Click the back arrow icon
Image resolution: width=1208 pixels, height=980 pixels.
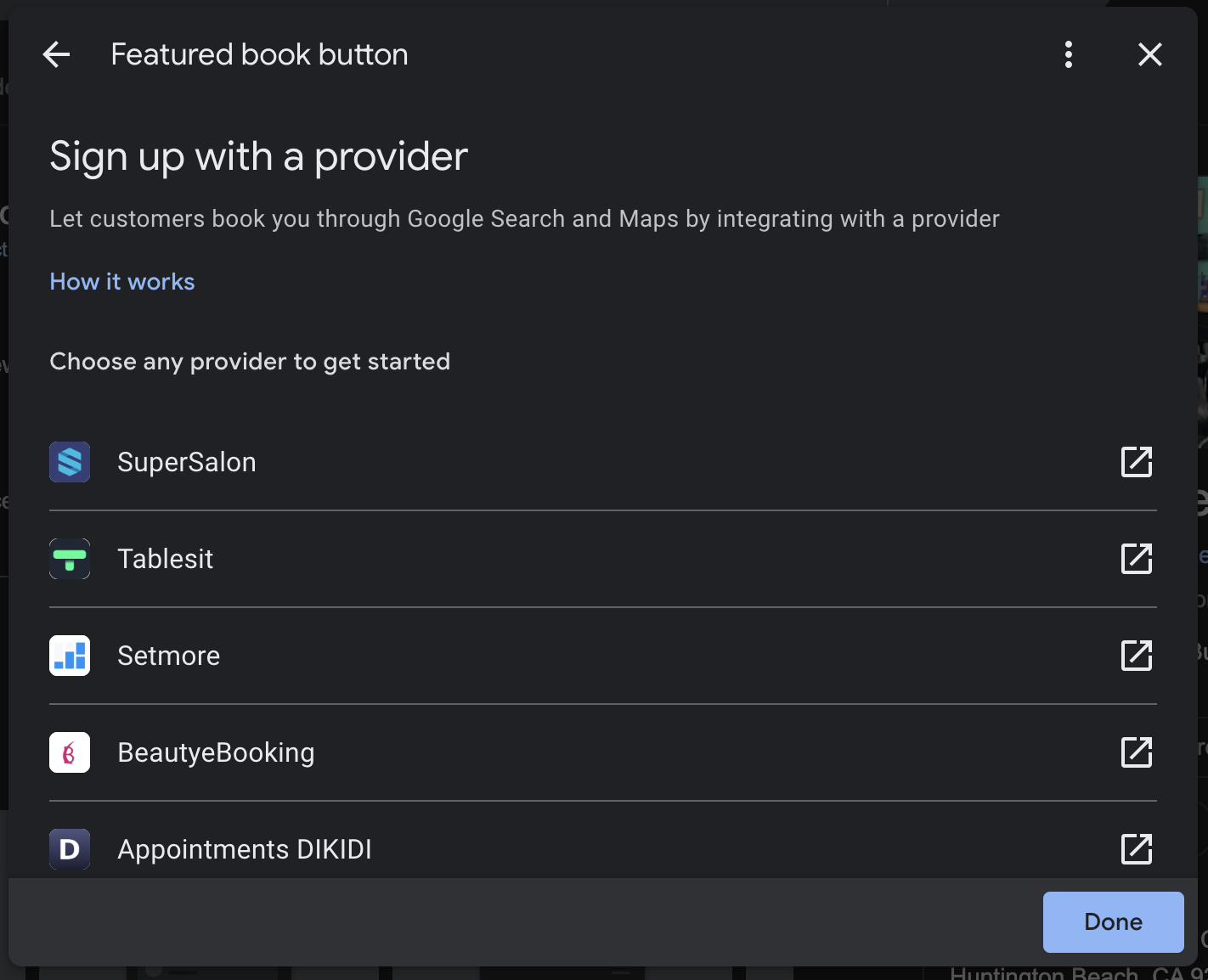pos(56,54)
